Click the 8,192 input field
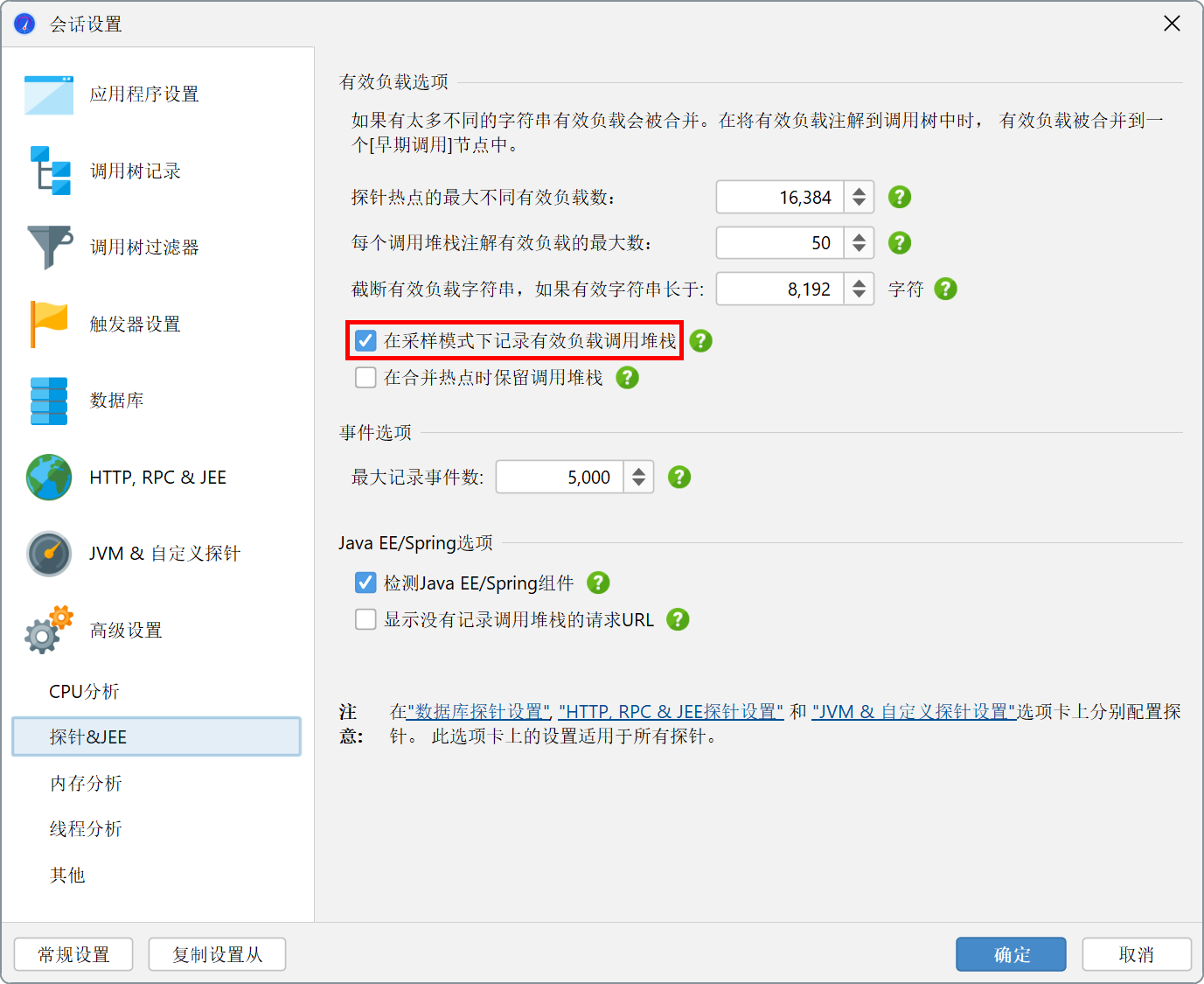Image resolution: width=1204 pixels, height=984 pixels. coord(780,289)
